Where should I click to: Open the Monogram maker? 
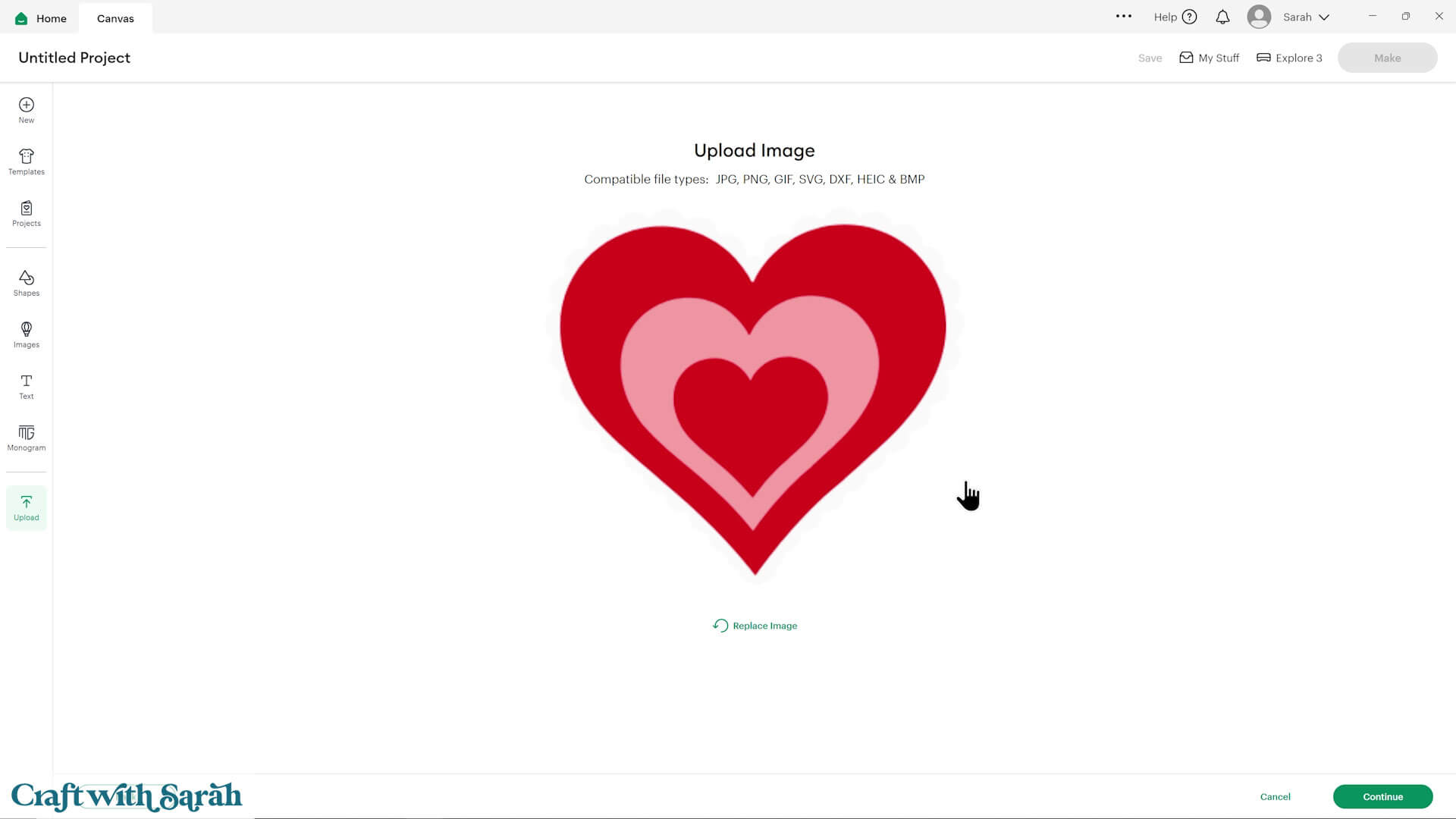coord(26,438)
